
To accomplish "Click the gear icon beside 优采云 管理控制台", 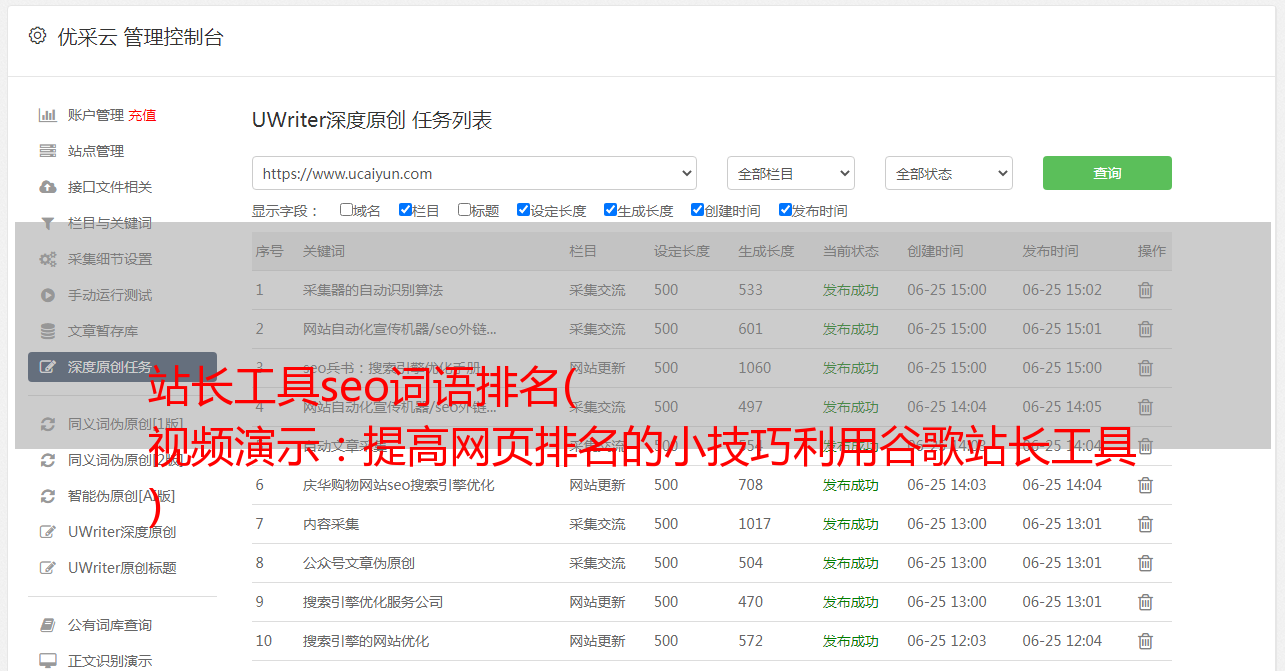I will click(37, 36).
